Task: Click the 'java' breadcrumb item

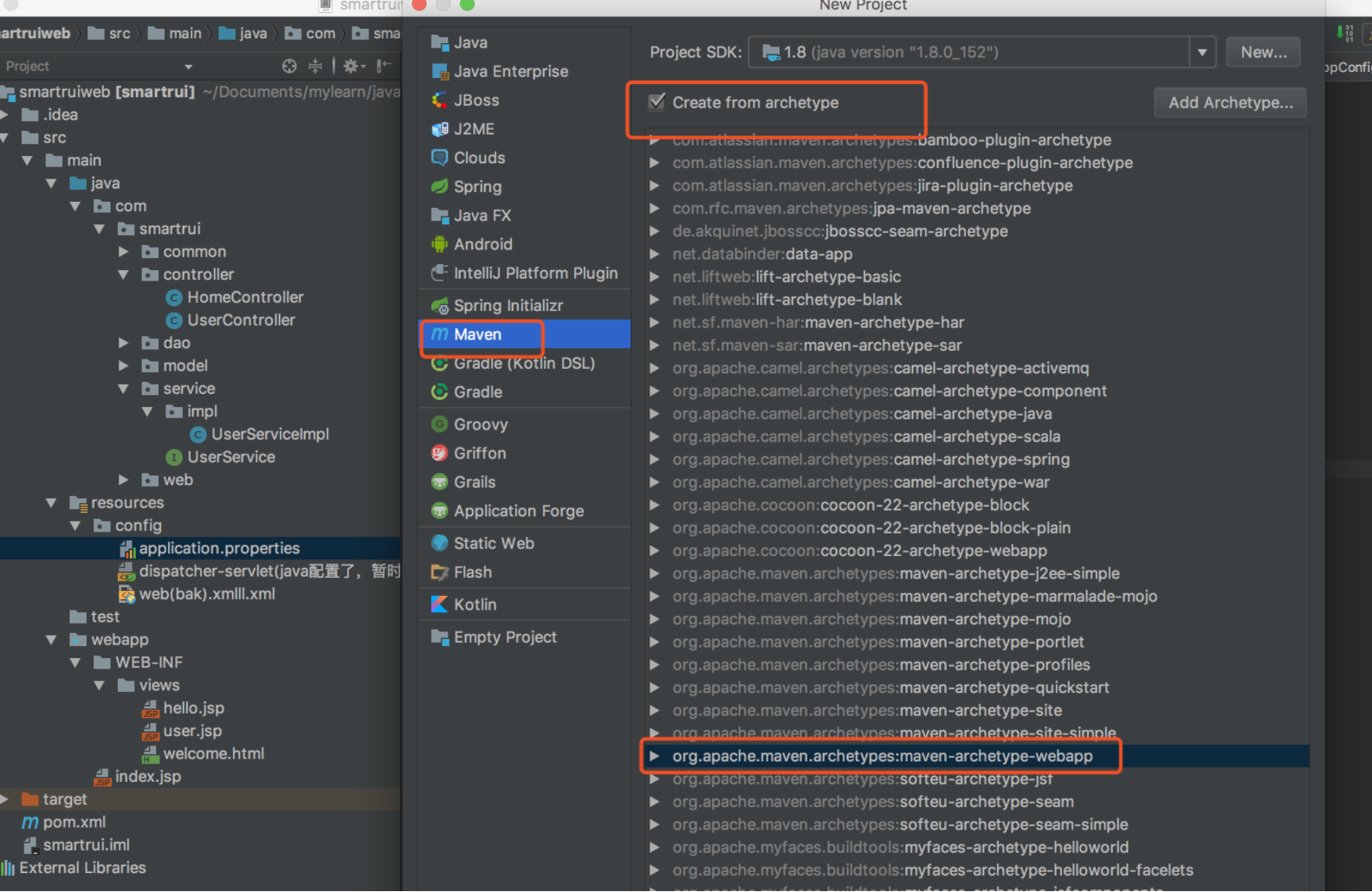Action: [243, 33]
